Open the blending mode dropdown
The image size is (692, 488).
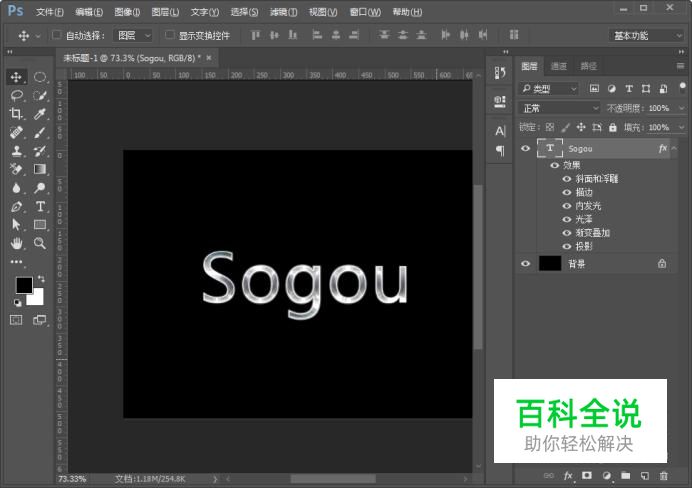pyautogui.click(x=559, y=108)
